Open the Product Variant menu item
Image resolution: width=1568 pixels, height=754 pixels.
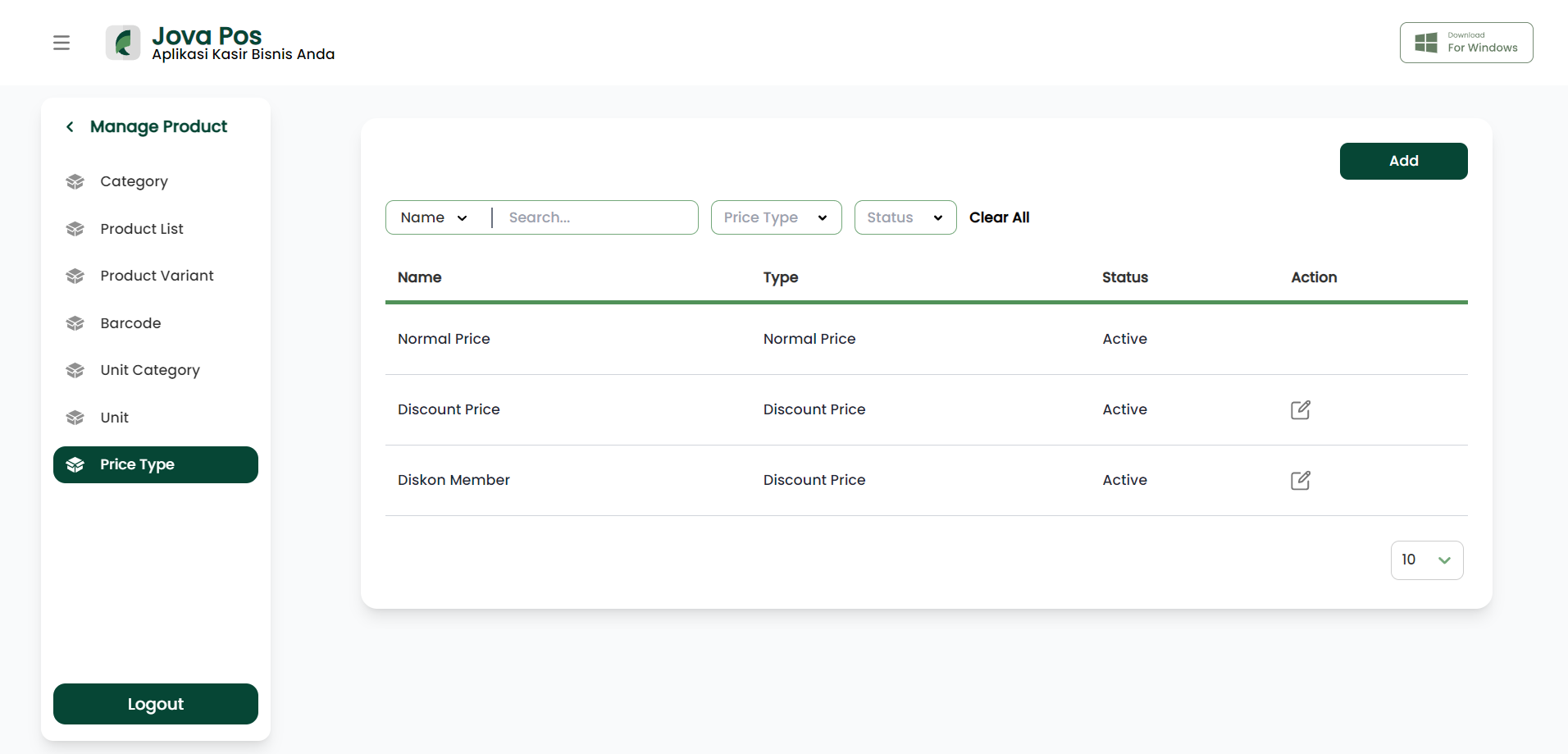click(x=156, y=276)
